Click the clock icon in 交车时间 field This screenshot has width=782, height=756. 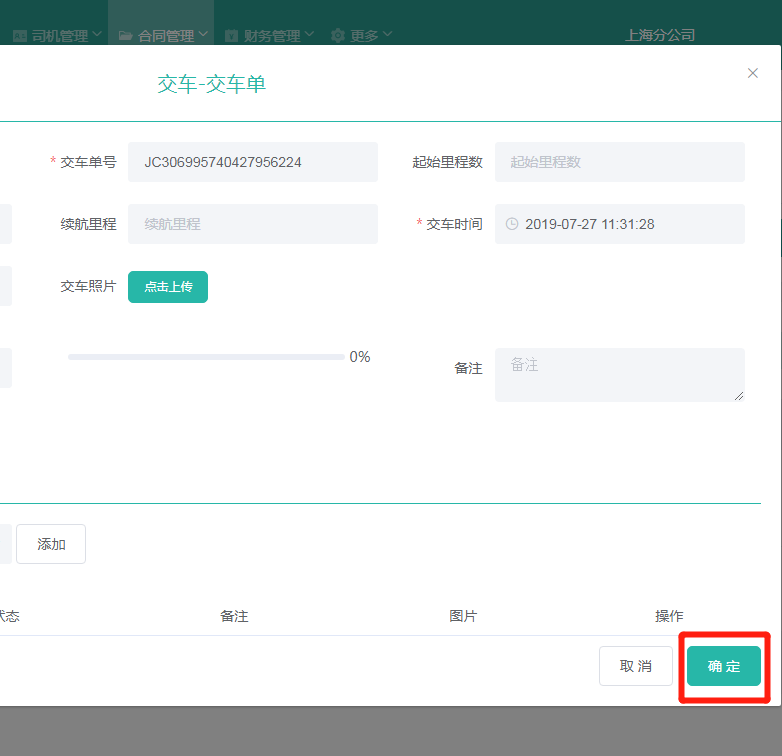pos(512,224)
